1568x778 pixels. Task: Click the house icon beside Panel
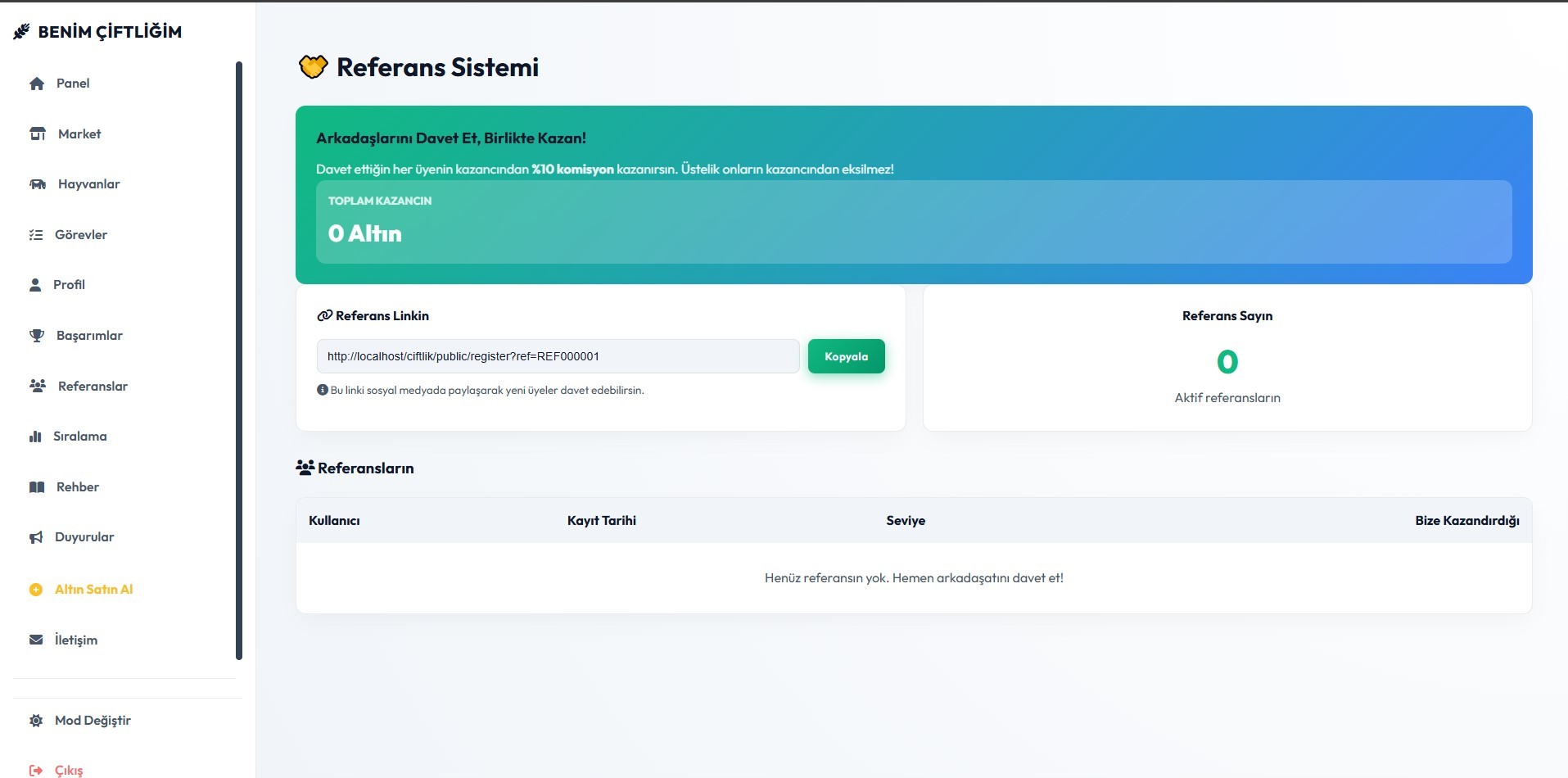pos(37,84)
